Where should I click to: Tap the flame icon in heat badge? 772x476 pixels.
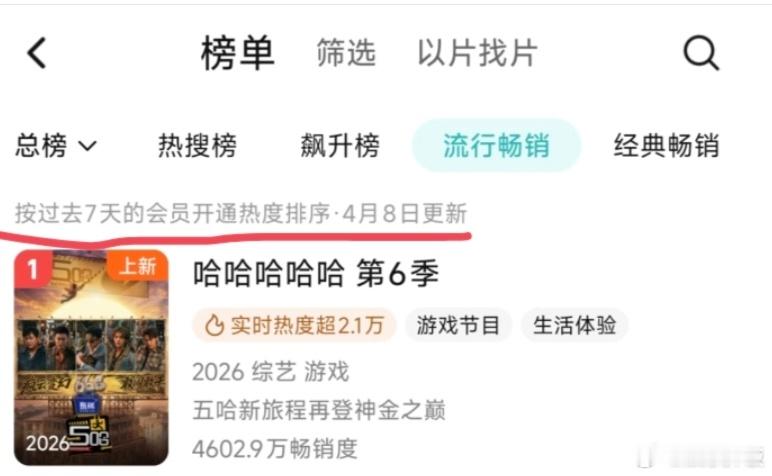point(214,325)
